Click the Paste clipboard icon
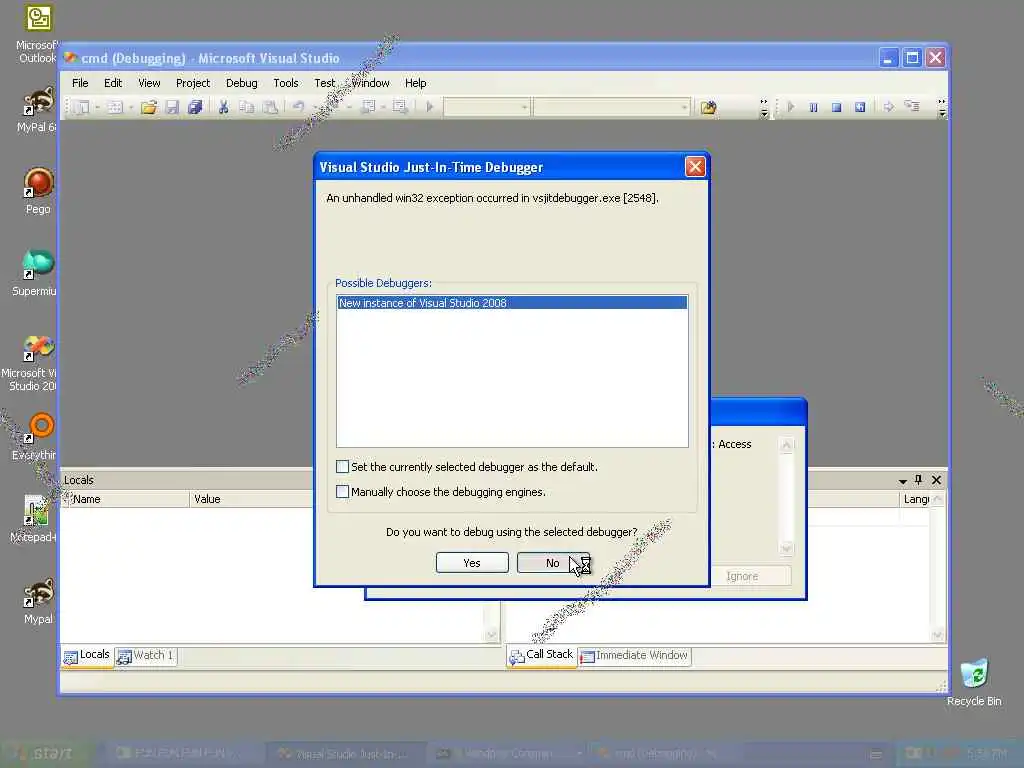Viewport: 1024px width, 768px height. (270, 107)
